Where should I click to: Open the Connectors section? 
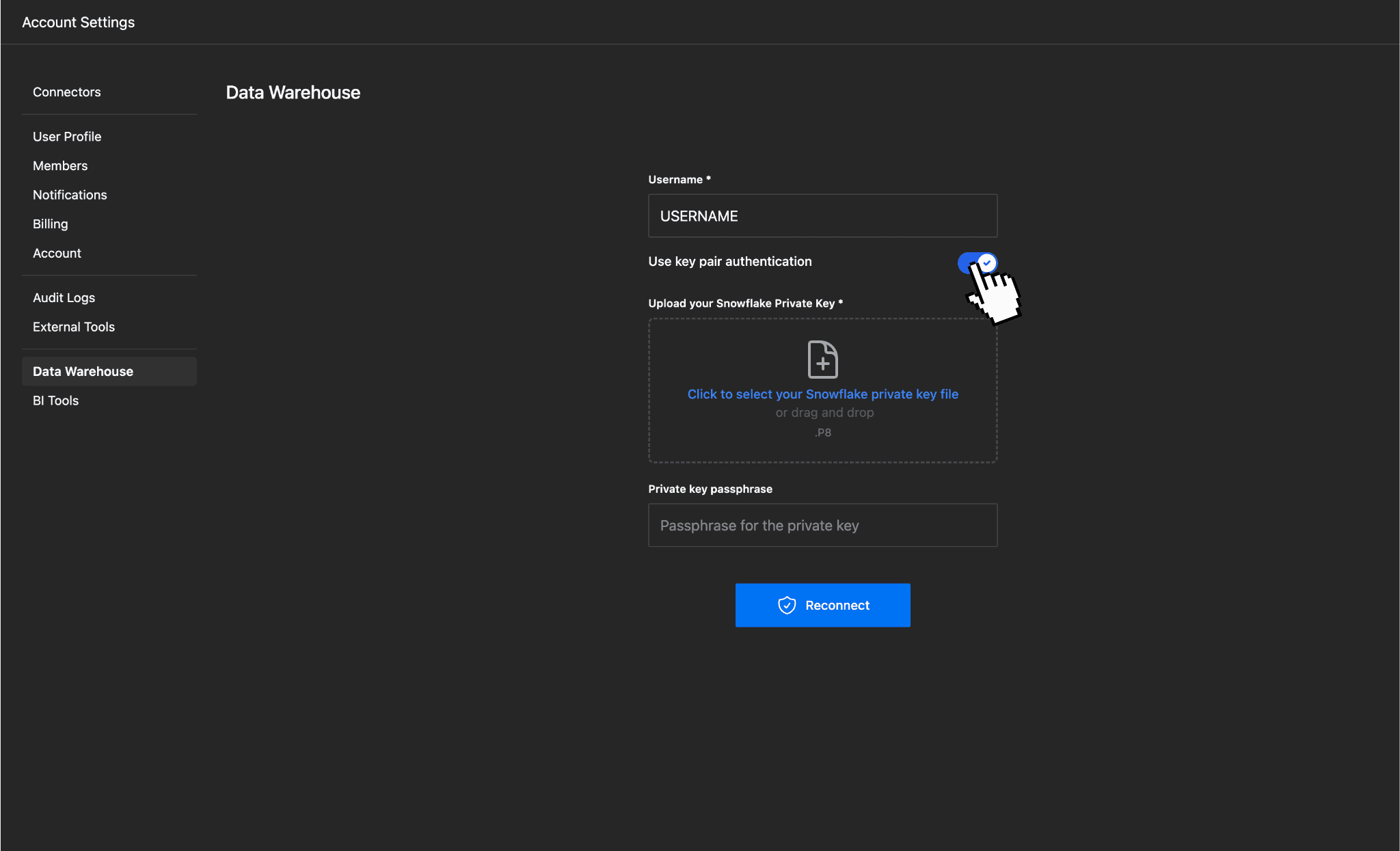click(x=66, y=92)
